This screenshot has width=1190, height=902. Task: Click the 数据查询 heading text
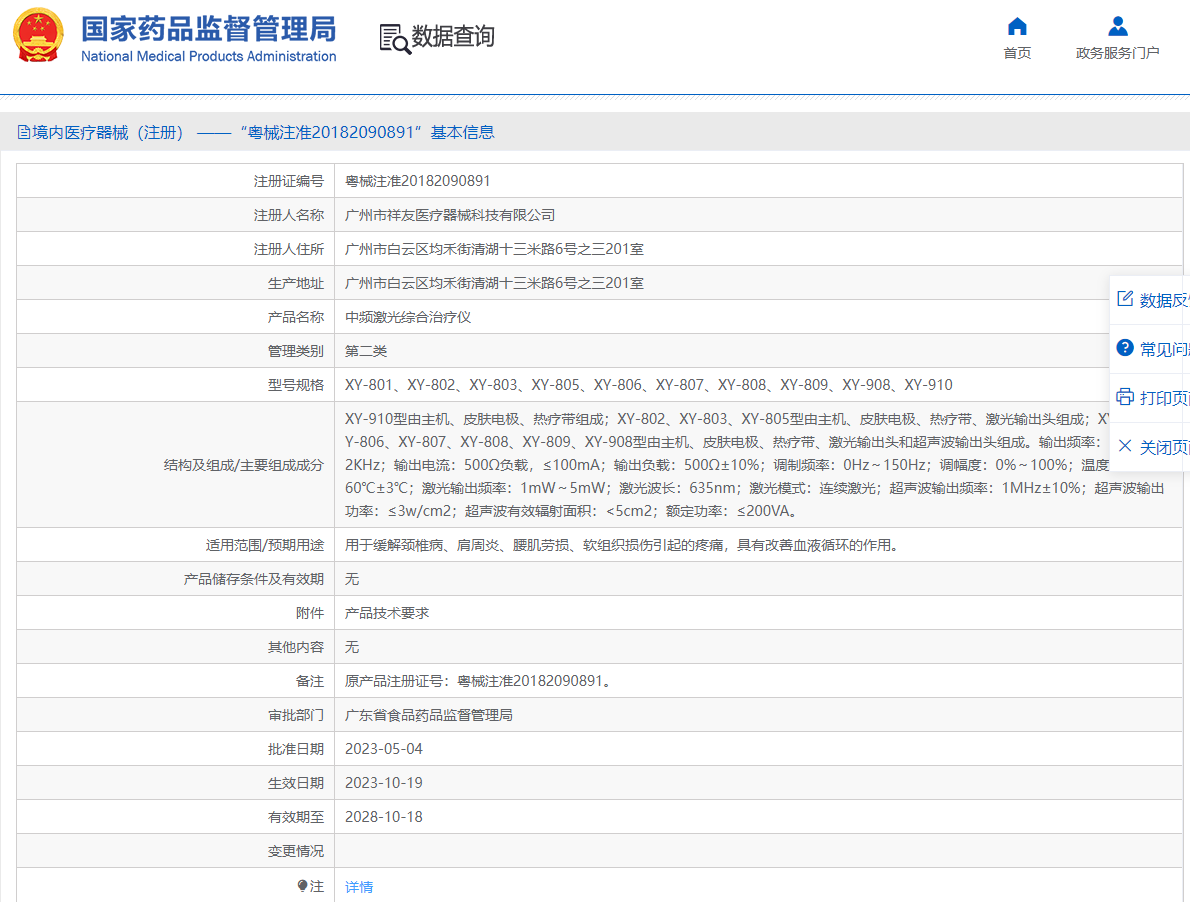[x=453, y=36]
